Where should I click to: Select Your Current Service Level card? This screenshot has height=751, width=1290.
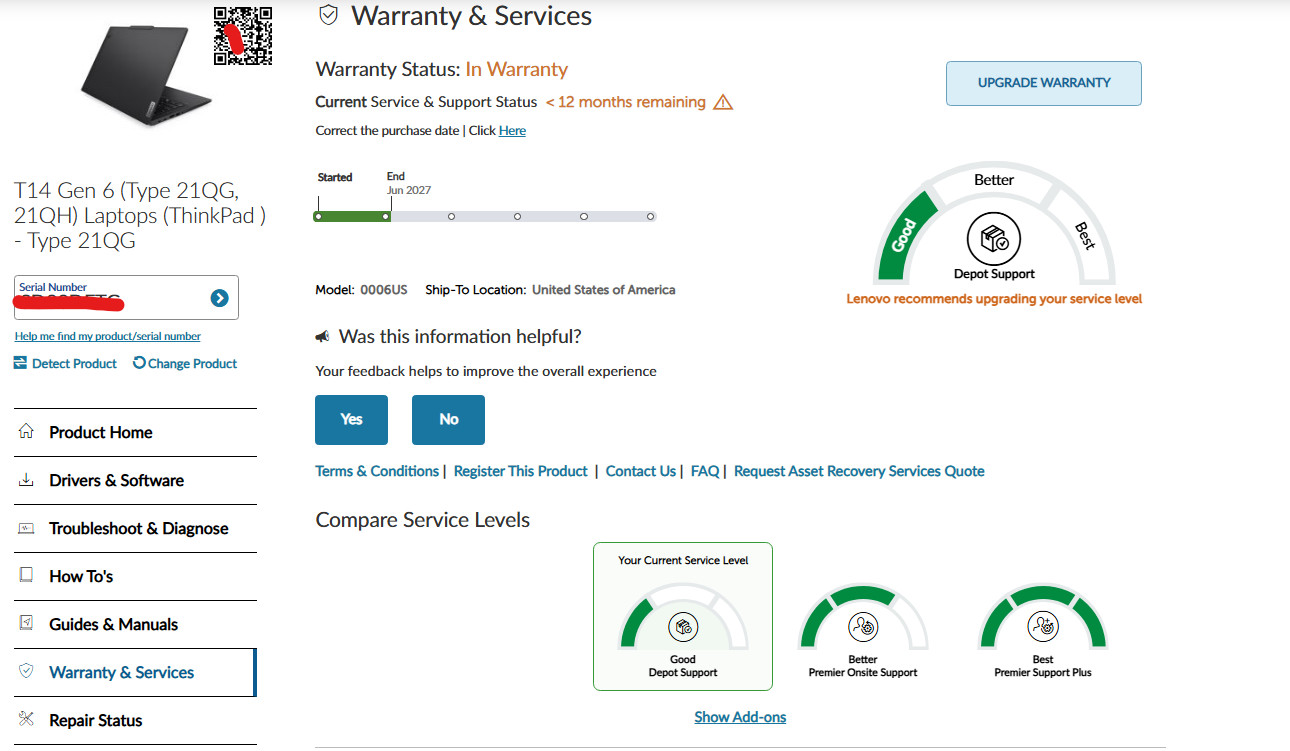[683, 616]
